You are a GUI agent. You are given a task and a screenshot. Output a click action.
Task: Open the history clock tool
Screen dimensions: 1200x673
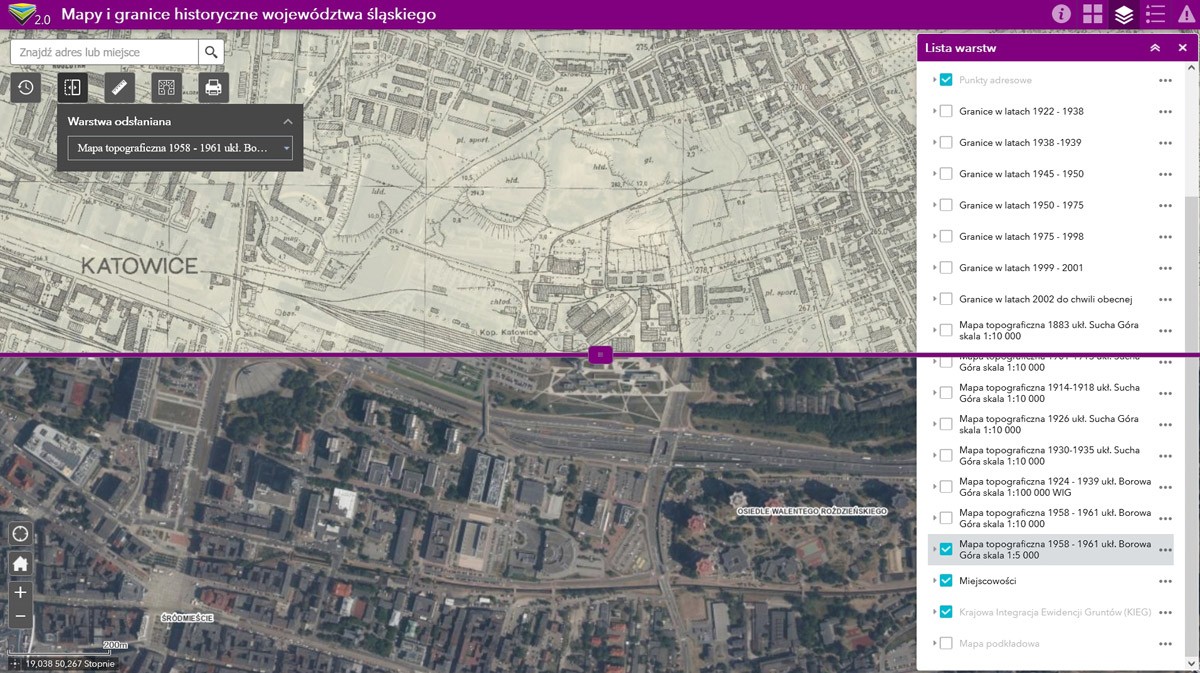pos(26,87)
